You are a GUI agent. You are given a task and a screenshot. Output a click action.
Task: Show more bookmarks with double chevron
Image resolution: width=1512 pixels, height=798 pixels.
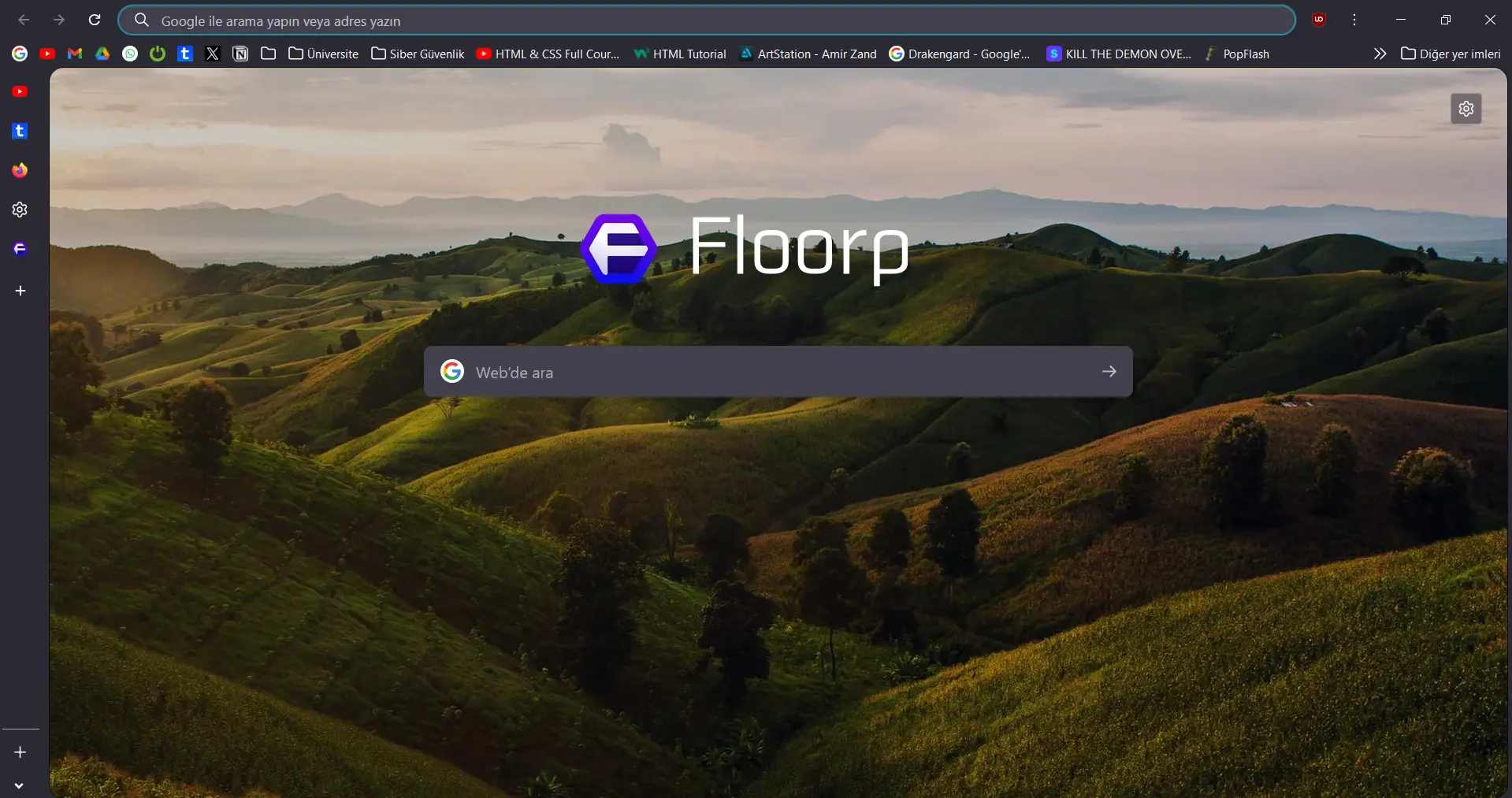[x=1380, y=54]
